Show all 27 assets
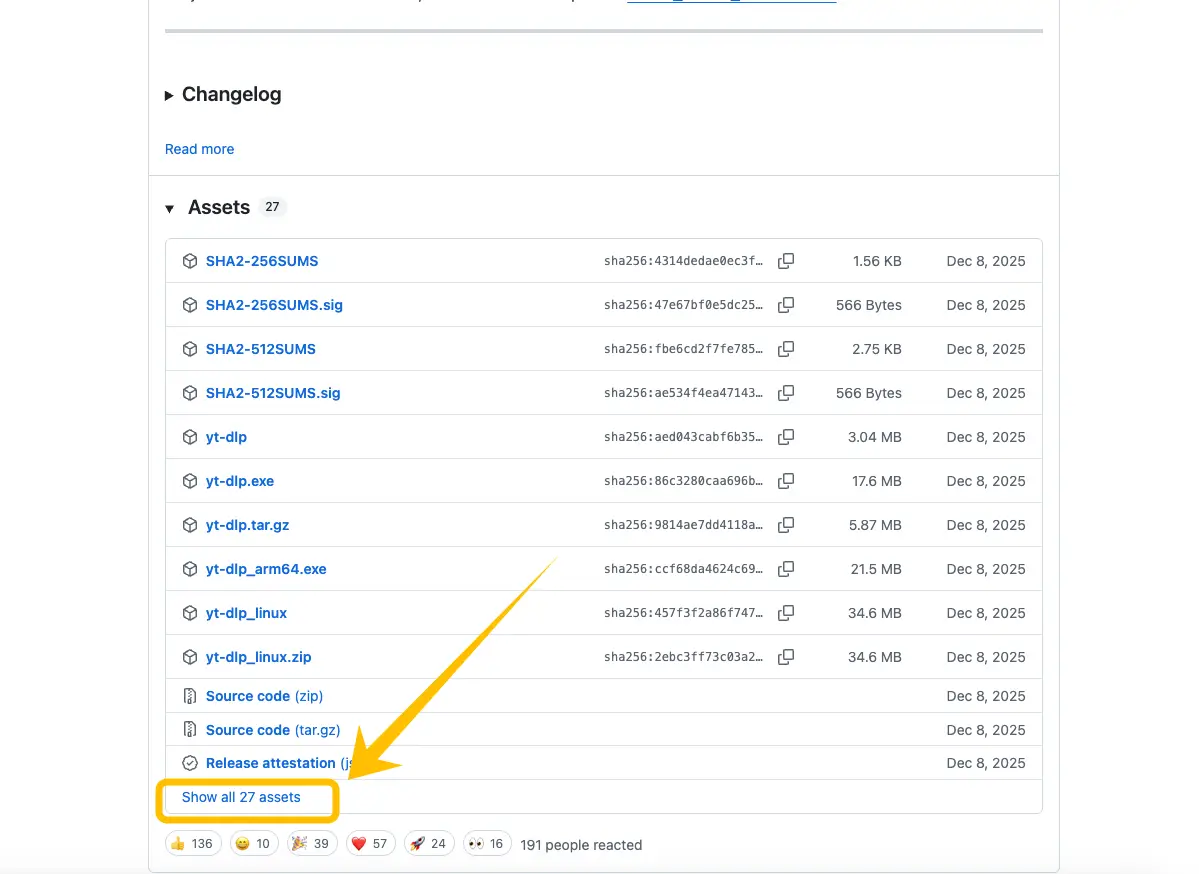Image resolution: width=1199 pixels, height=874 pixels. (240, 797)
